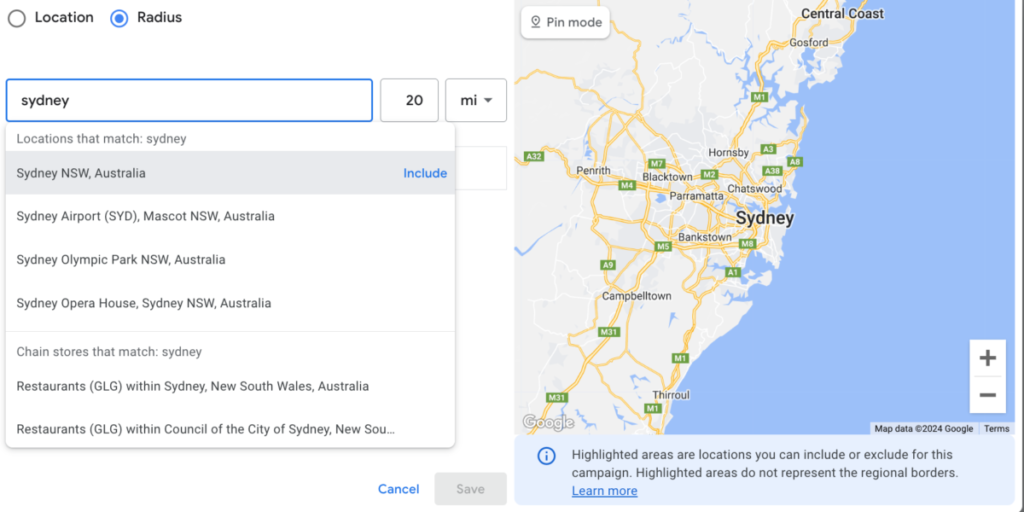The width and height of the screenshot is (1024, 512).
Task: Click the Cancel button
Action: pos(398,489)
